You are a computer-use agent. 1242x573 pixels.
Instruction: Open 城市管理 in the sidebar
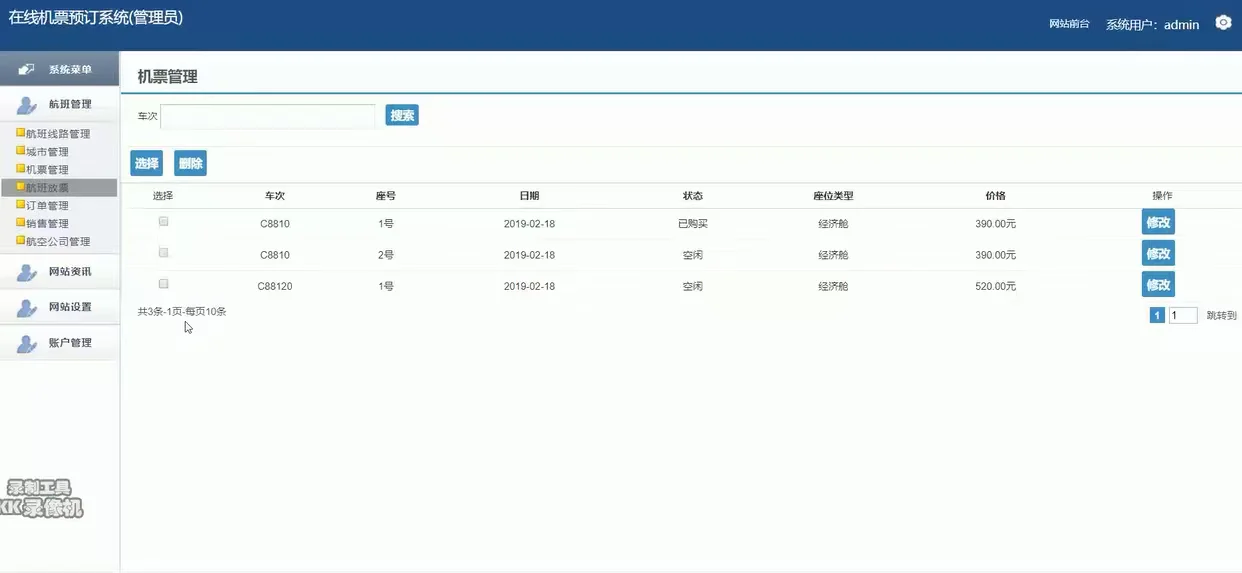(x=48, y=152)
